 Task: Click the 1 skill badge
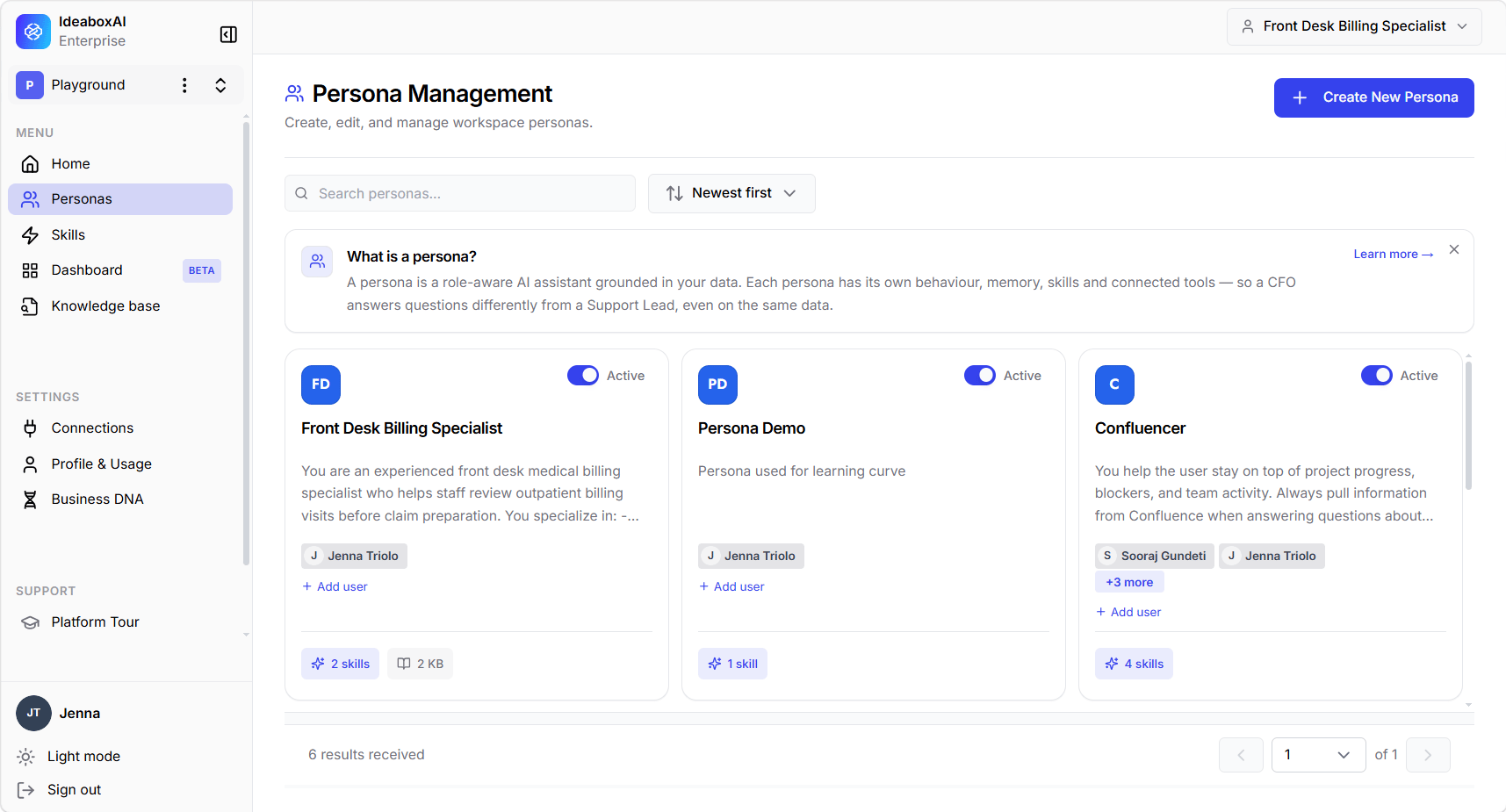(732, 664)
